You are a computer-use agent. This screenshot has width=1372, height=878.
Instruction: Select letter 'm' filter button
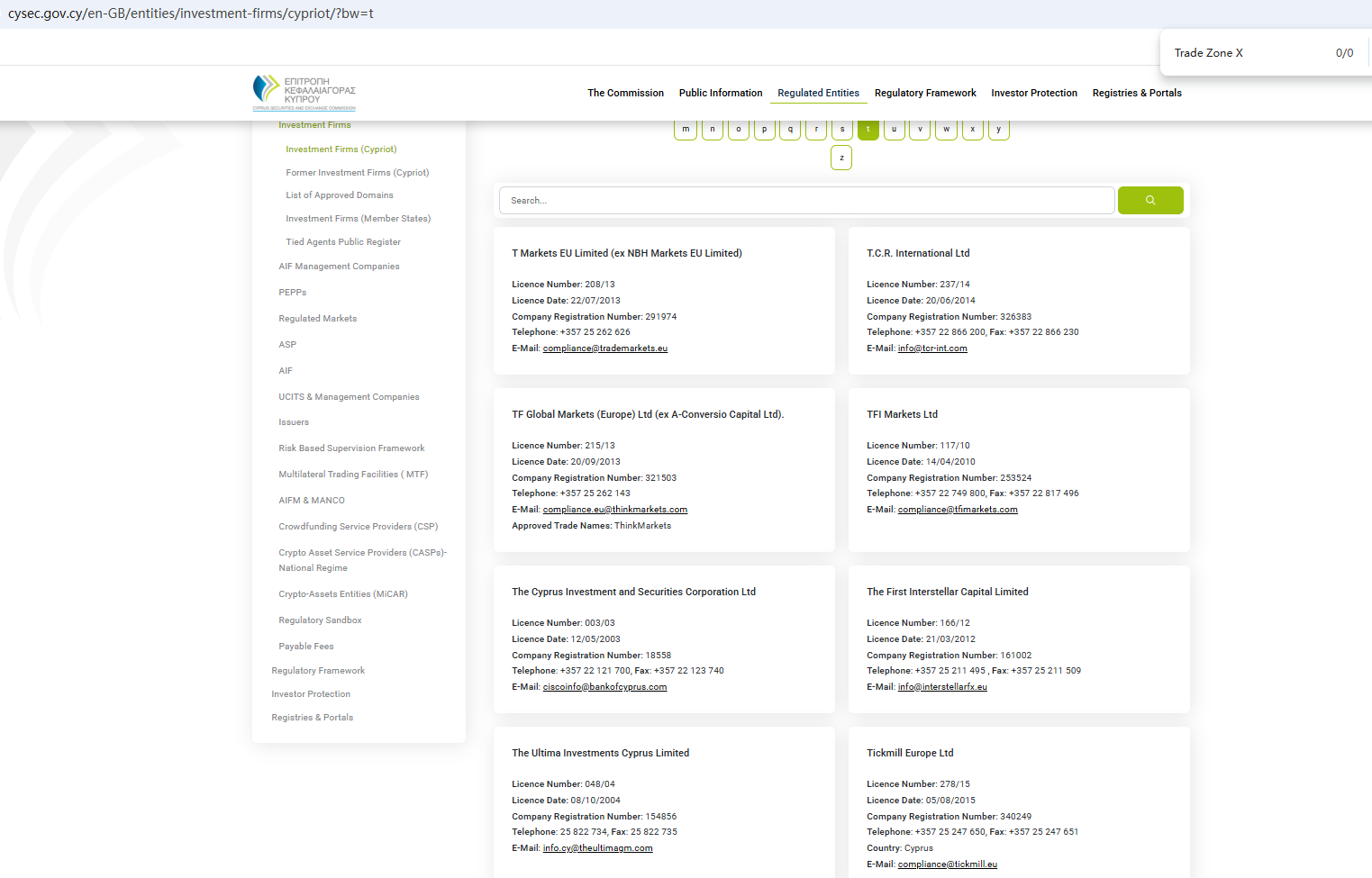(x=686, y=130)
